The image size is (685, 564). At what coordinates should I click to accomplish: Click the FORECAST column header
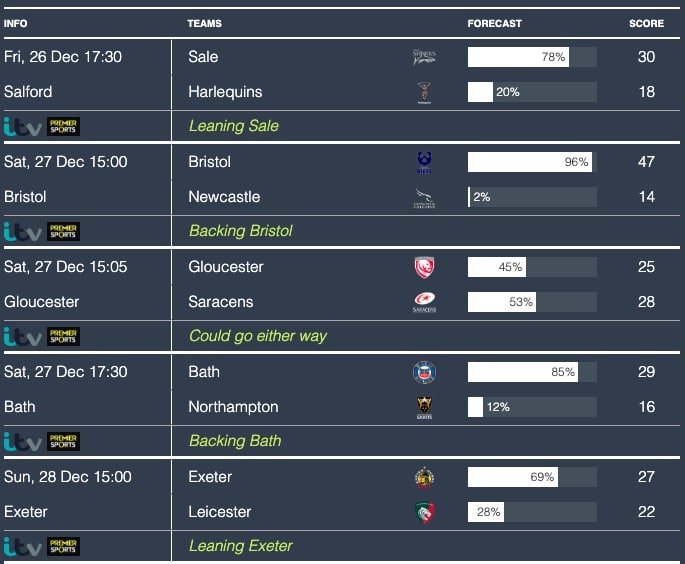(494, 23)
